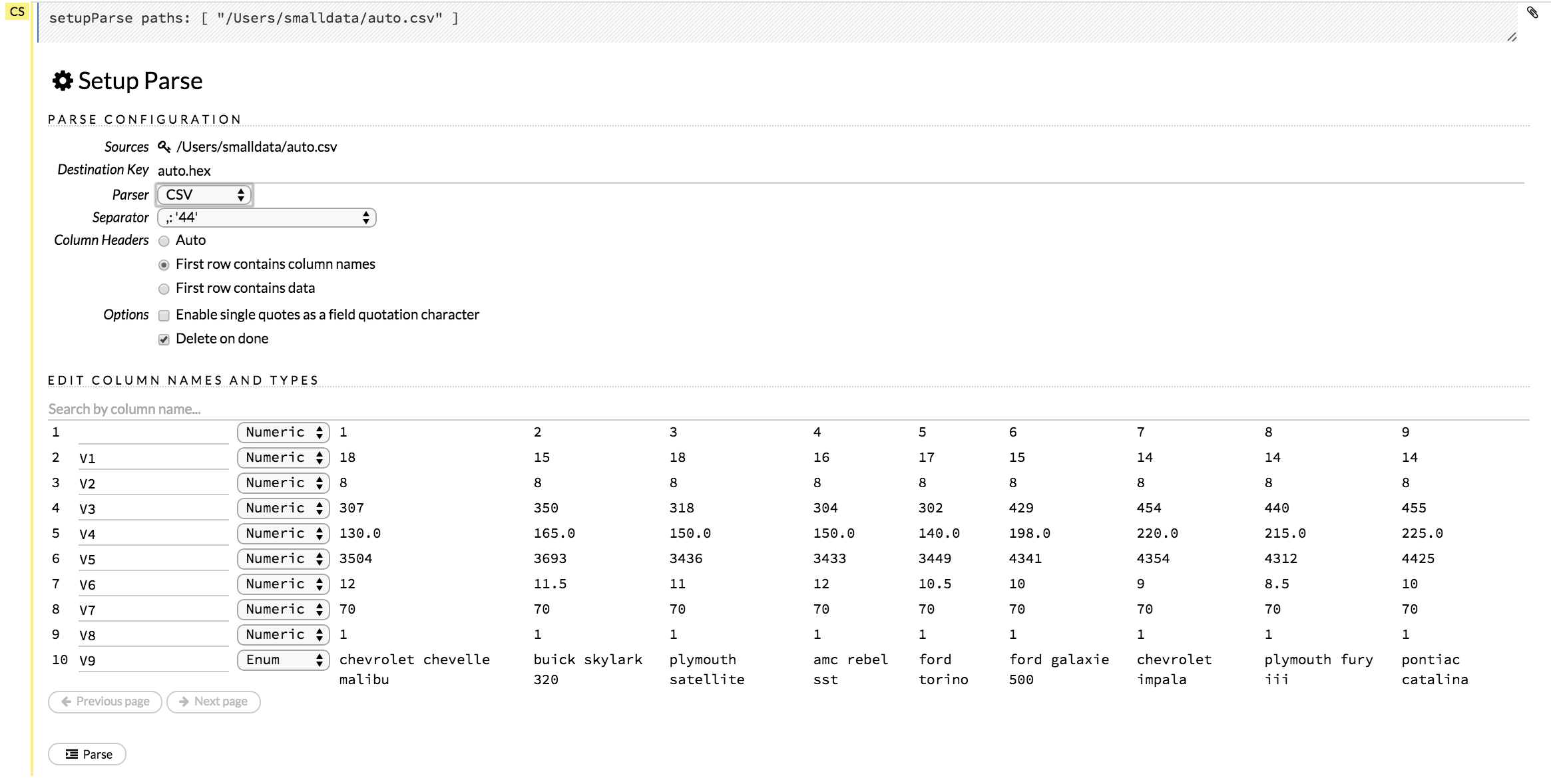Open the Parser dropdown showing CSV
The image size is (1551, 784).
pyautogui.click(x=204, y=194)
